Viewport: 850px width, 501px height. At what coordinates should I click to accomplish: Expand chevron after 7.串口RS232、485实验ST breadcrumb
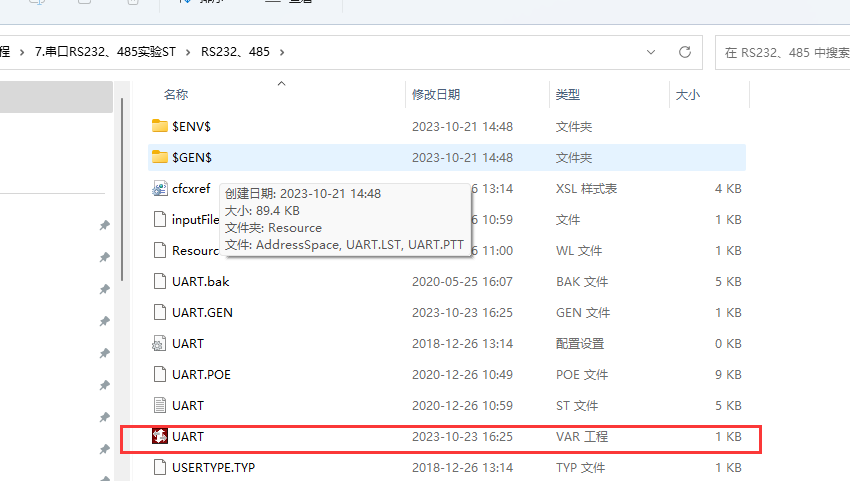(x=188, y=52)
